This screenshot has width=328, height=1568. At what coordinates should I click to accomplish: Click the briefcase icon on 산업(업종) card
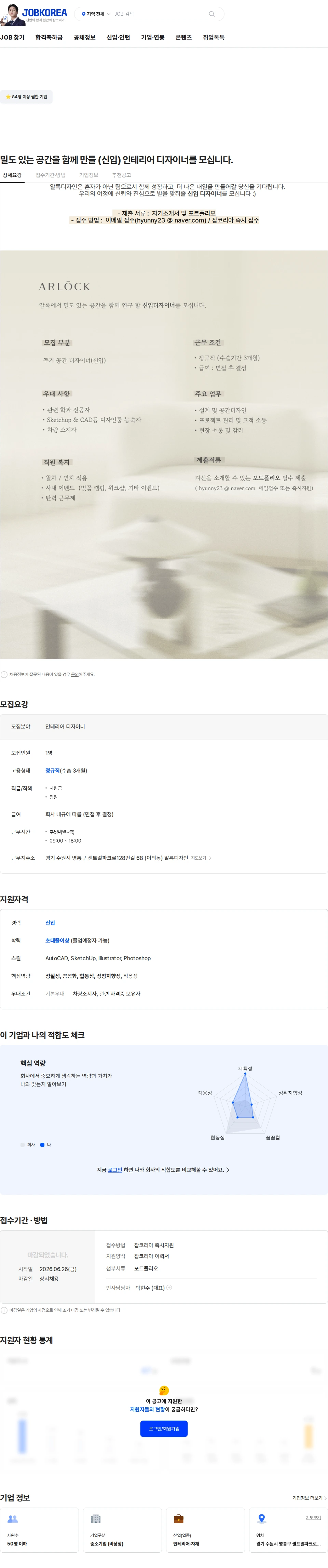pos(179,1519)
